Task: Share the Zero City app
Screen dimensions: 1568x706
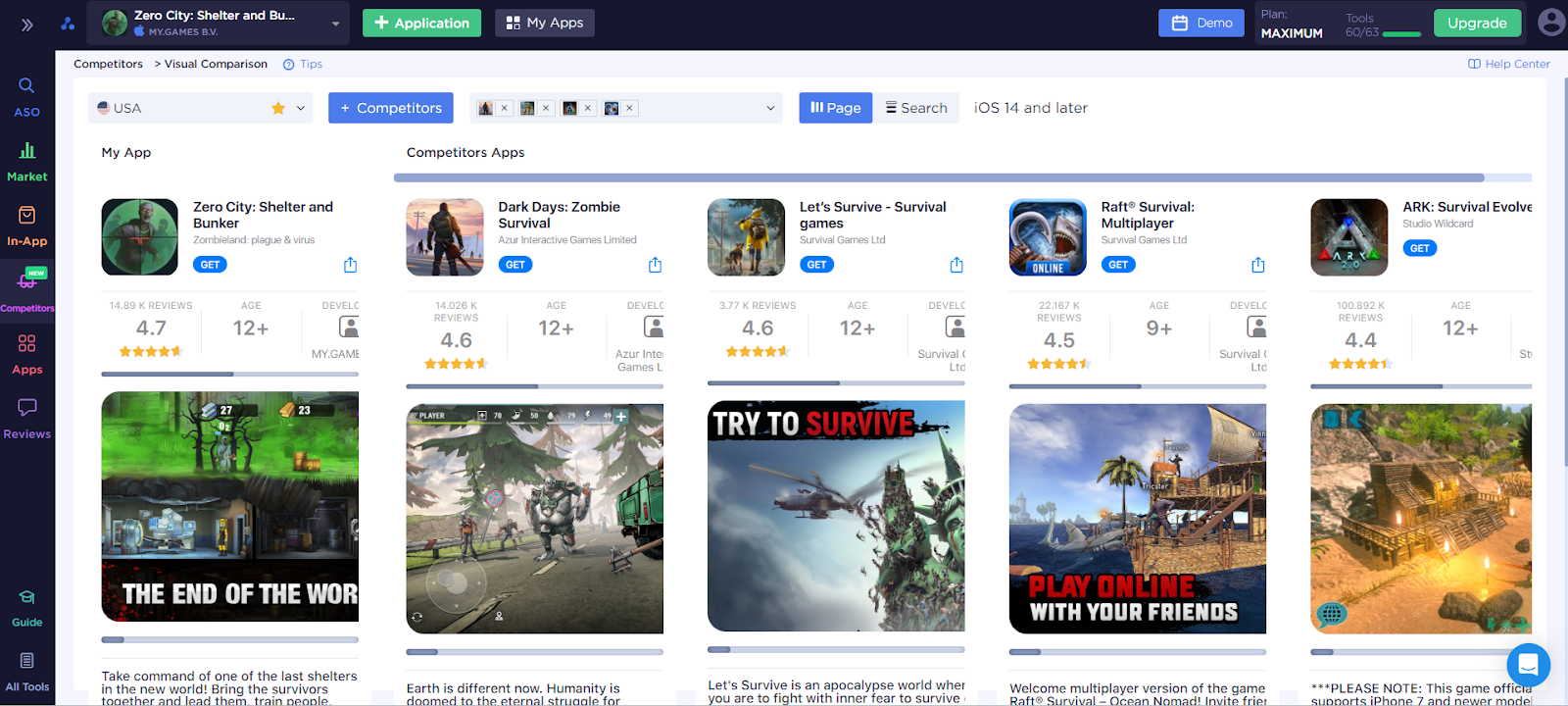Action: click(350, 265)
